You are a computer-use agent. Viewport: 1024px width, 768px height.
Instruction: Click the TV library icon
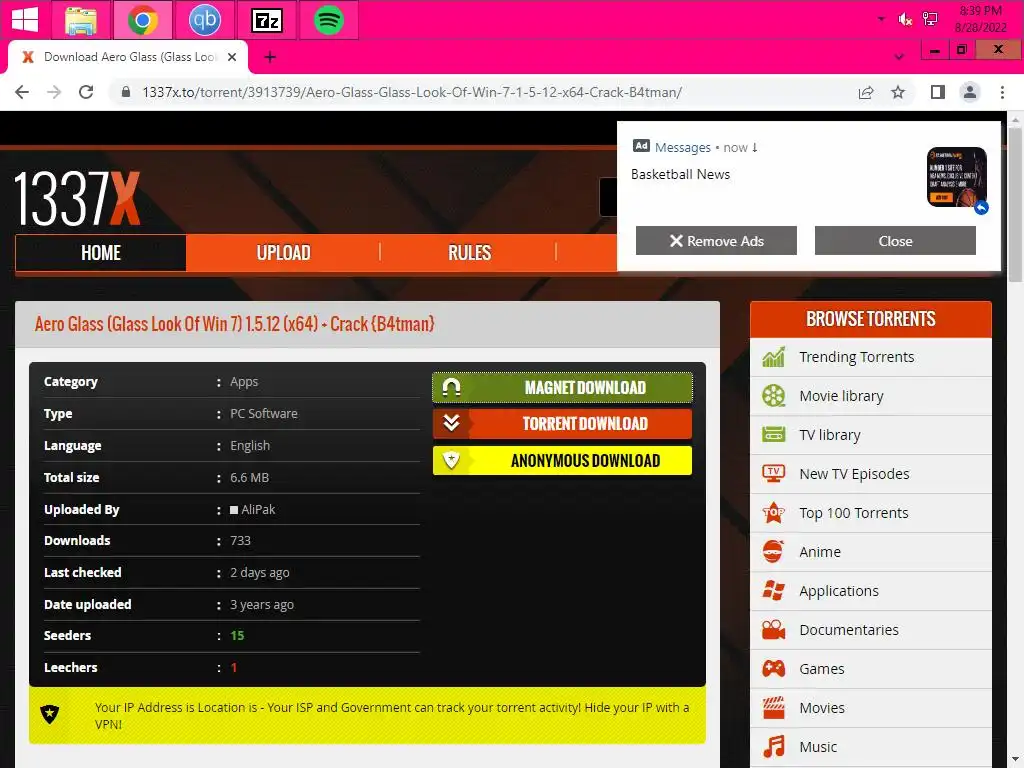(x=774, y=434)
